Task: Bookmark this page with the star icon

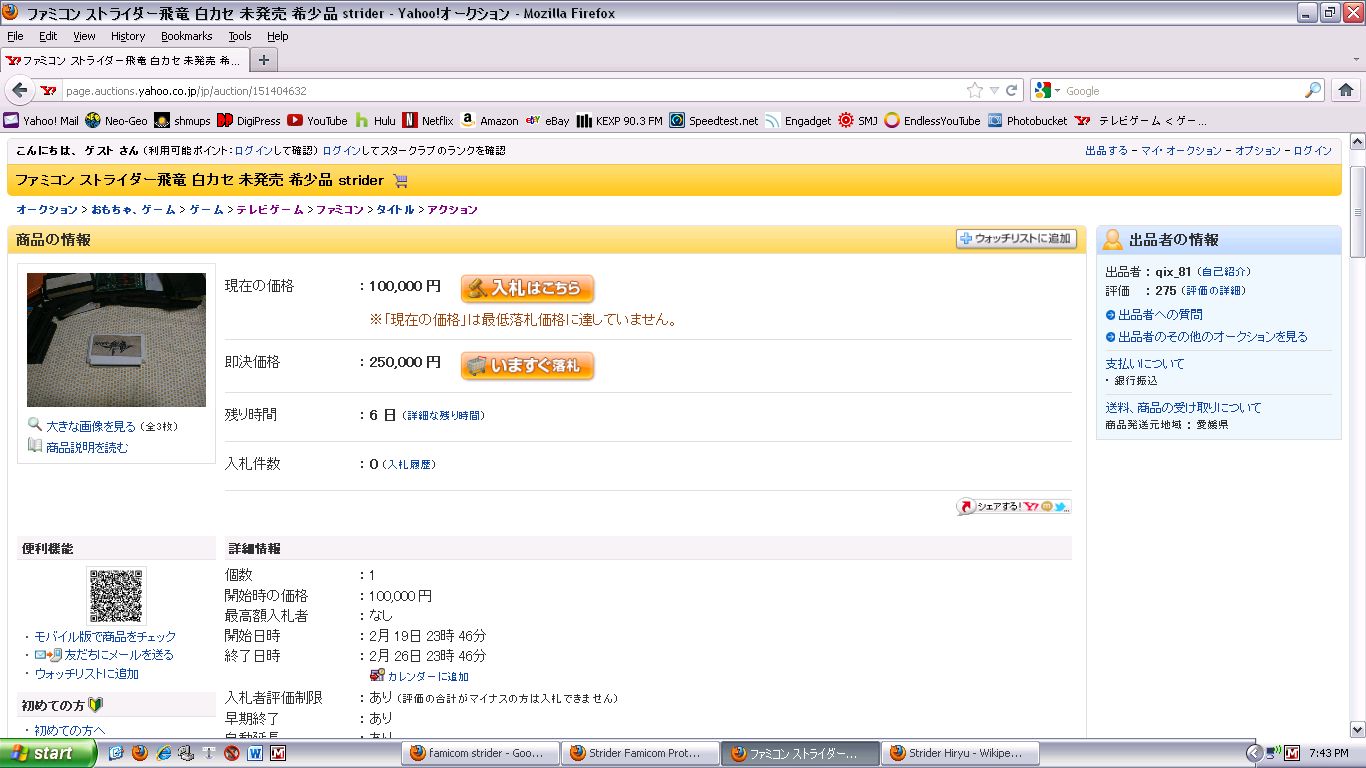Action: coord(975,90)
